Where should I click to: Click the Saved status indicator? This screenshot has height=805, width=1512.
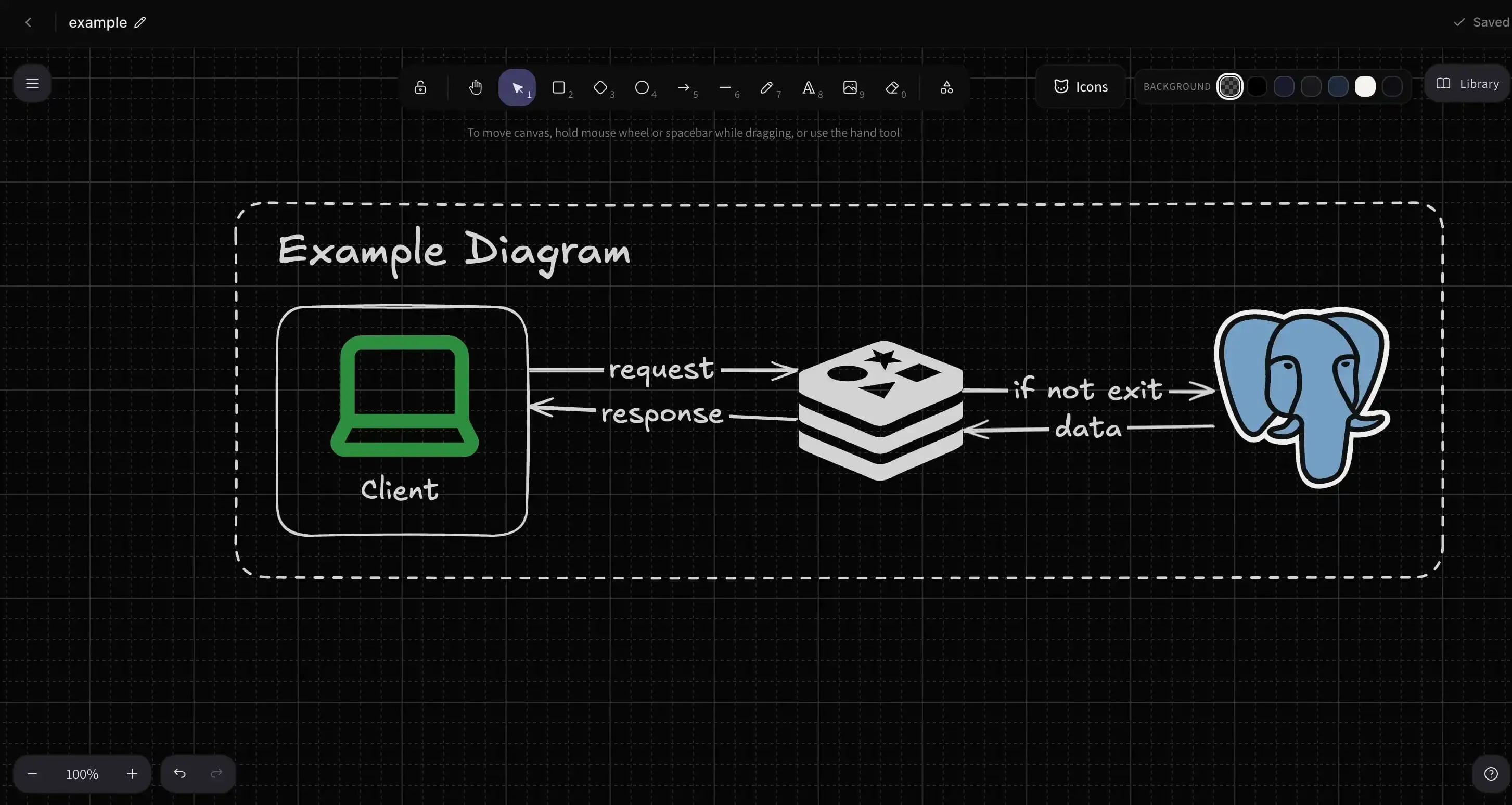pos(1481,22)
